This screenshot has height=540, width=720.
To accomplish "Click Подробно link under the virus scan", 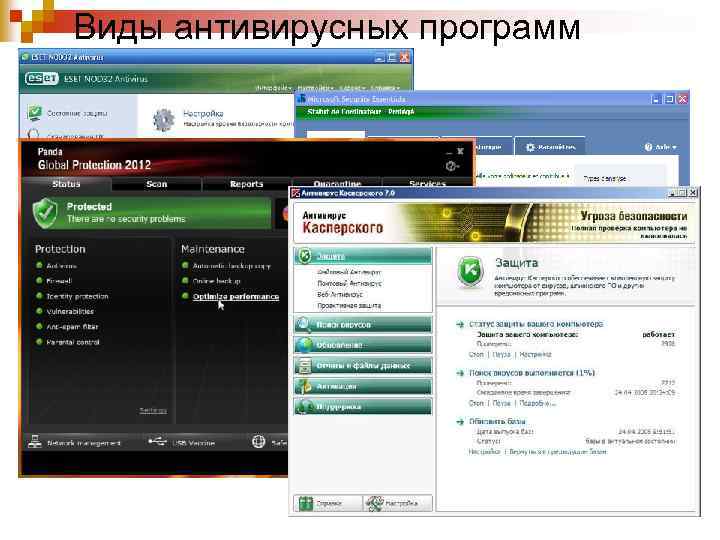I will coord(537,404).
